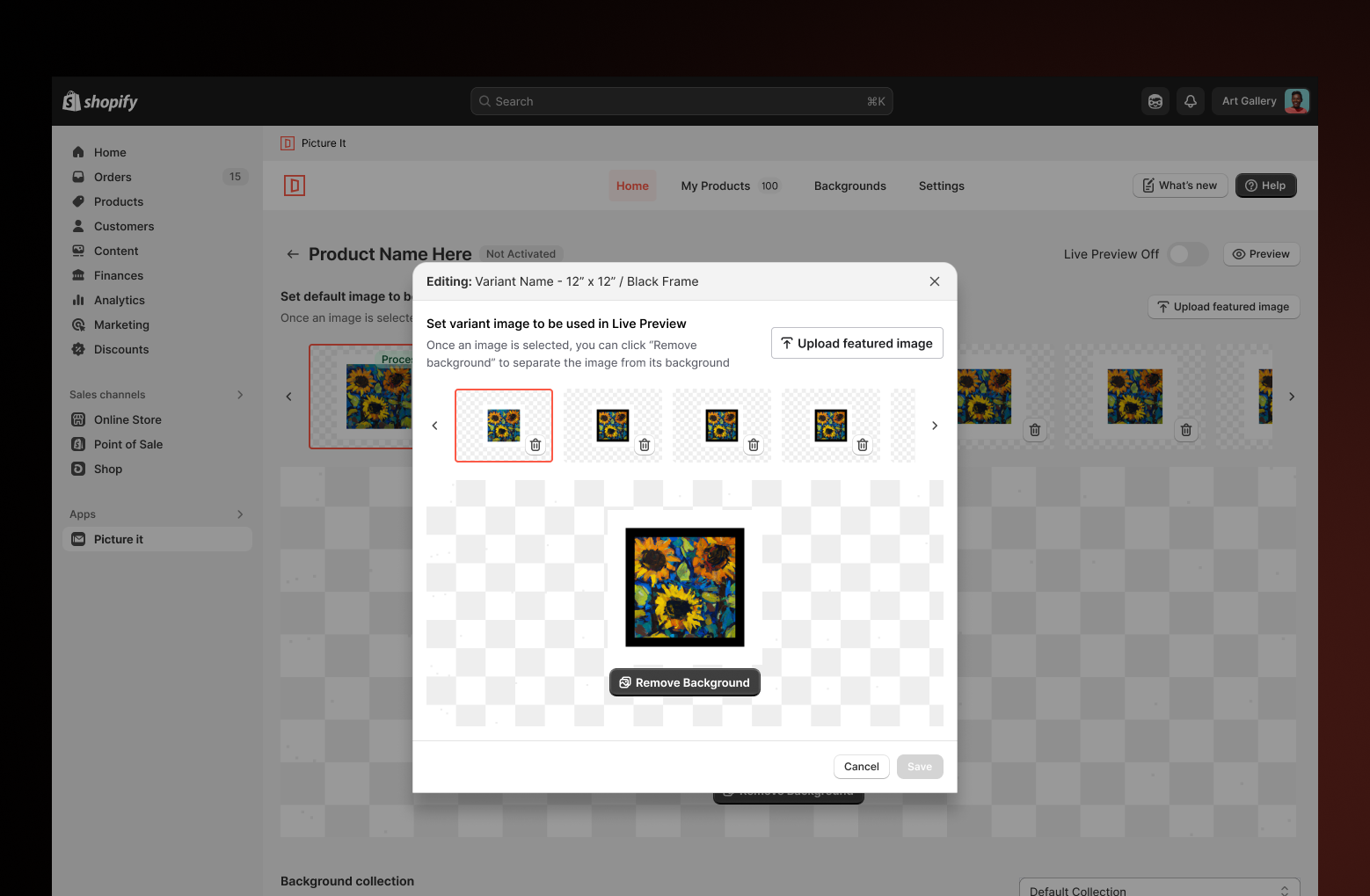This screenshot has width=1370, height=896.
Task: Open the Default Collection dropdown
Action: coord(1160,888)
